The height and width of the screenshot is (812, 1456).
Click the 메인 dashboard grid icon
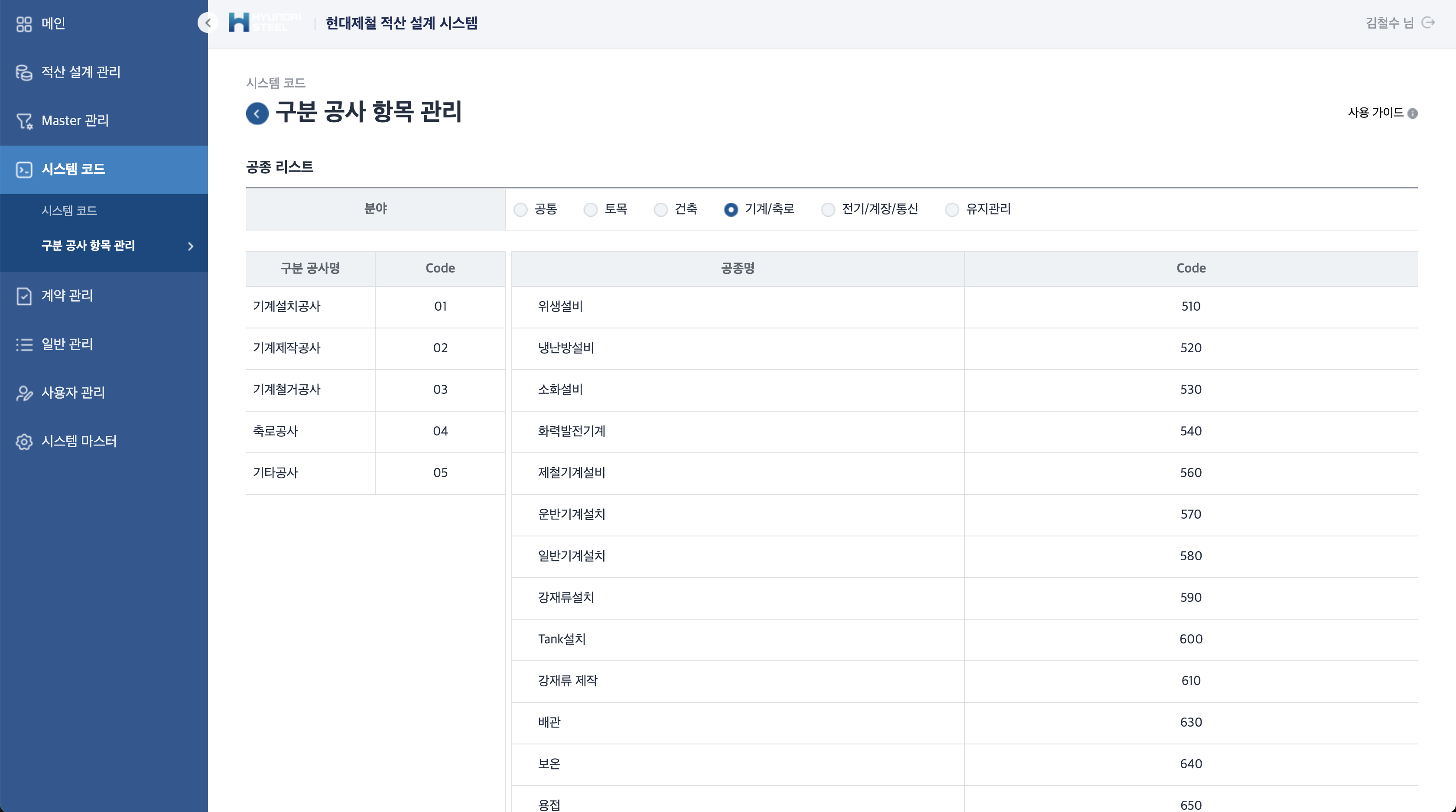pyautogui.click(x=24, y=24)
